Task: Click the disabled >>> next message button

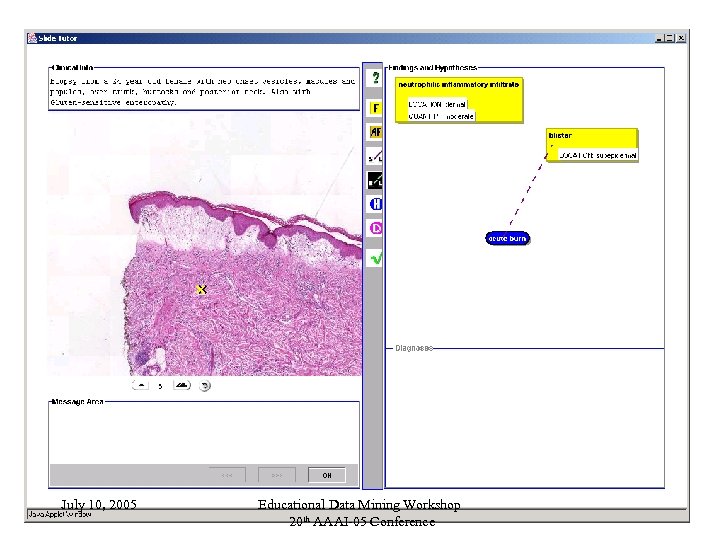Action: [x=276, y=475]
